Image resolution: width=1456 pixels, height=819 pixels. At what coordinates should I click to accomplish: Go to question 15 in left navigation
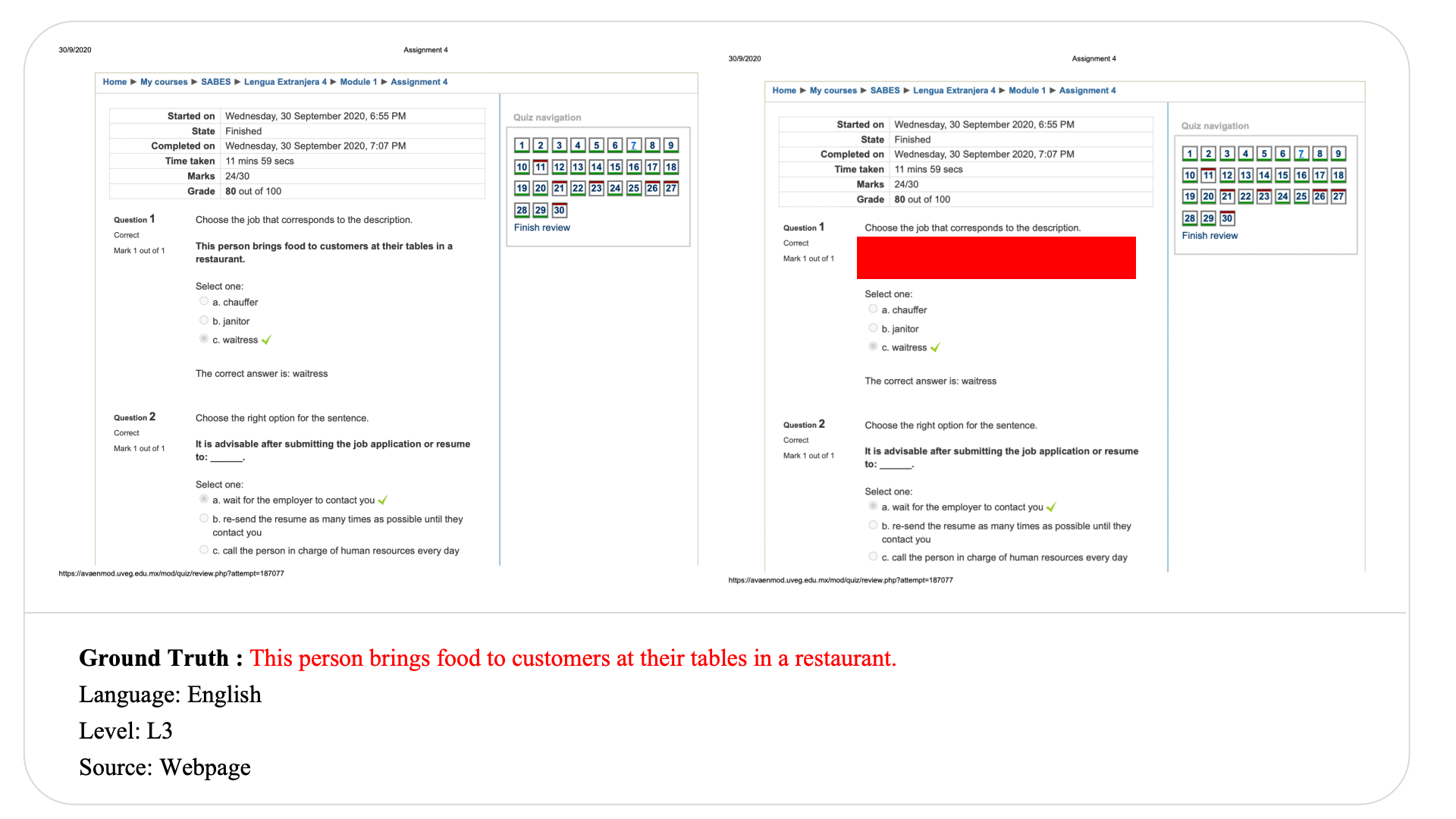[x=615, y=167]
